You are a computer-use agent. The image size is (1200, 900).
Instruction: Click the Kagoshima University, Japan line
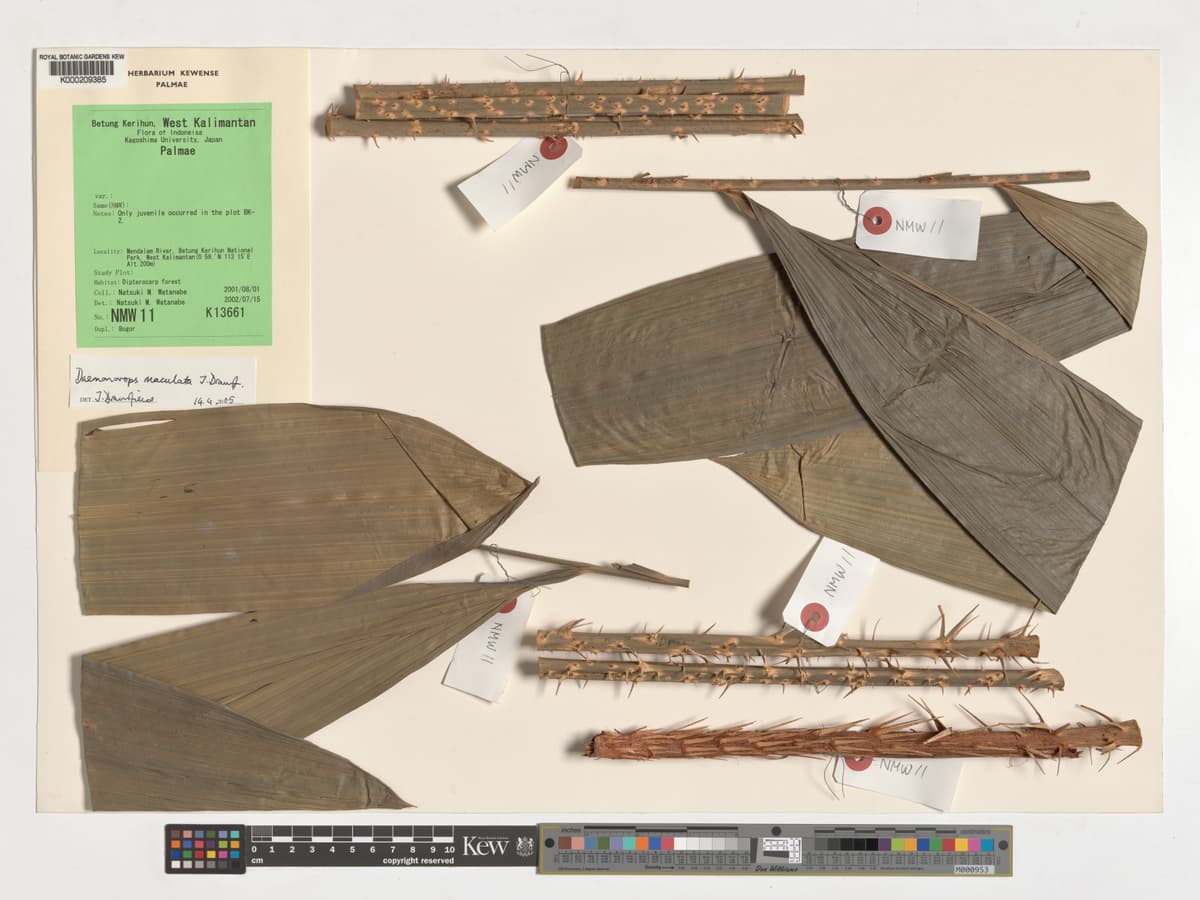[172, 141]
